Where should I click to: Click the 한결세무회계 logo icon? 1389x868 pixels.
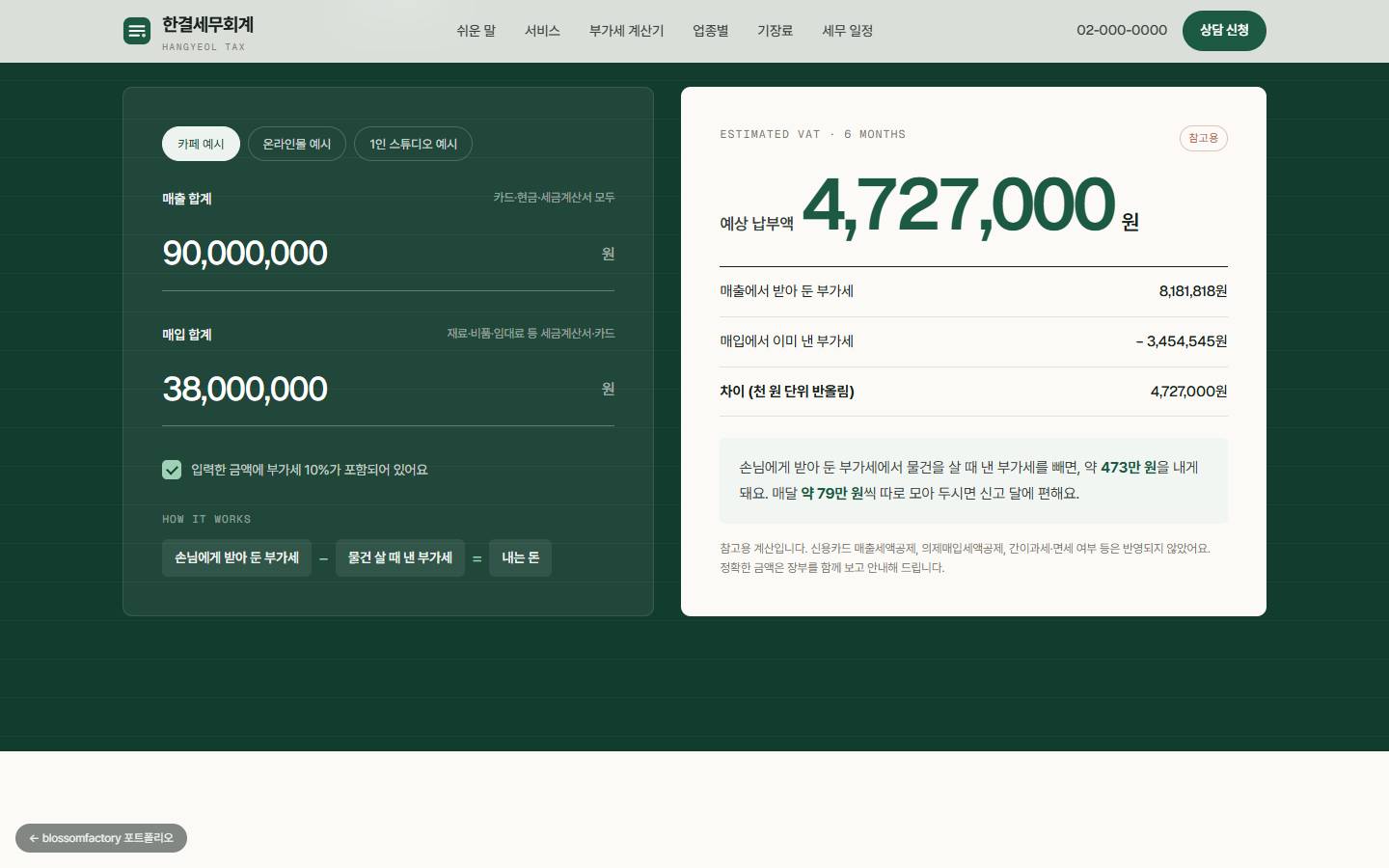(x=137, y=31)
